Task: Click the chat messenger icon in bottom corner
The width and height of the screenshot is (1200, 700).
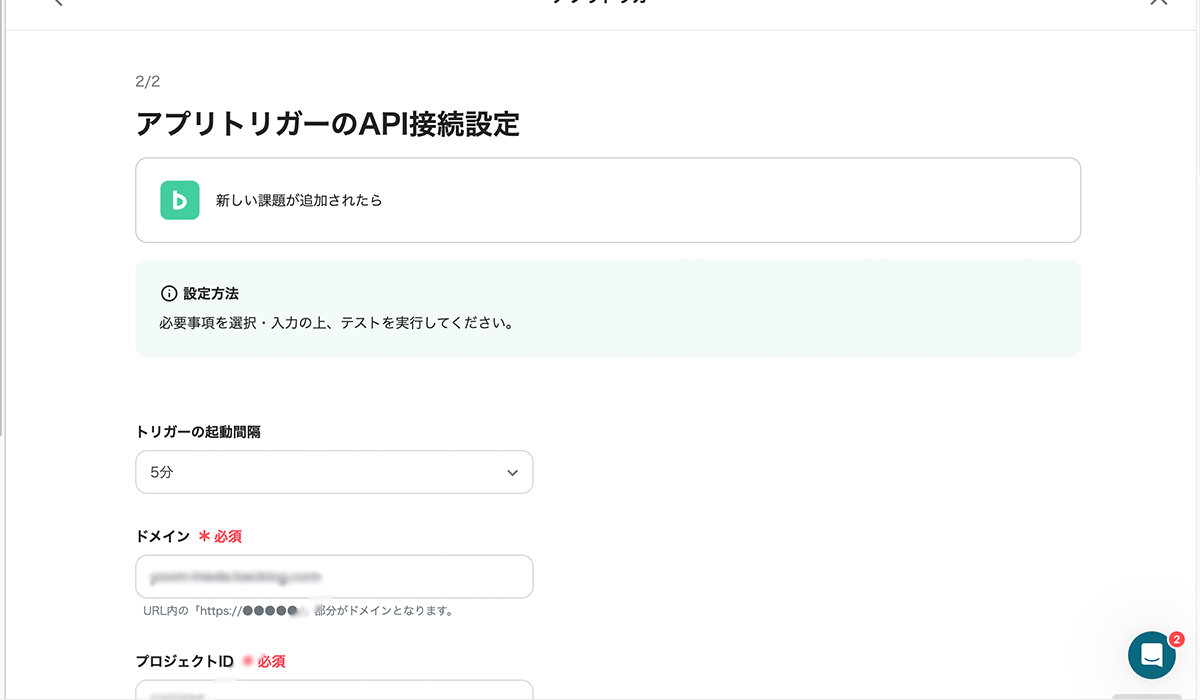Action: click(1152, 655)
